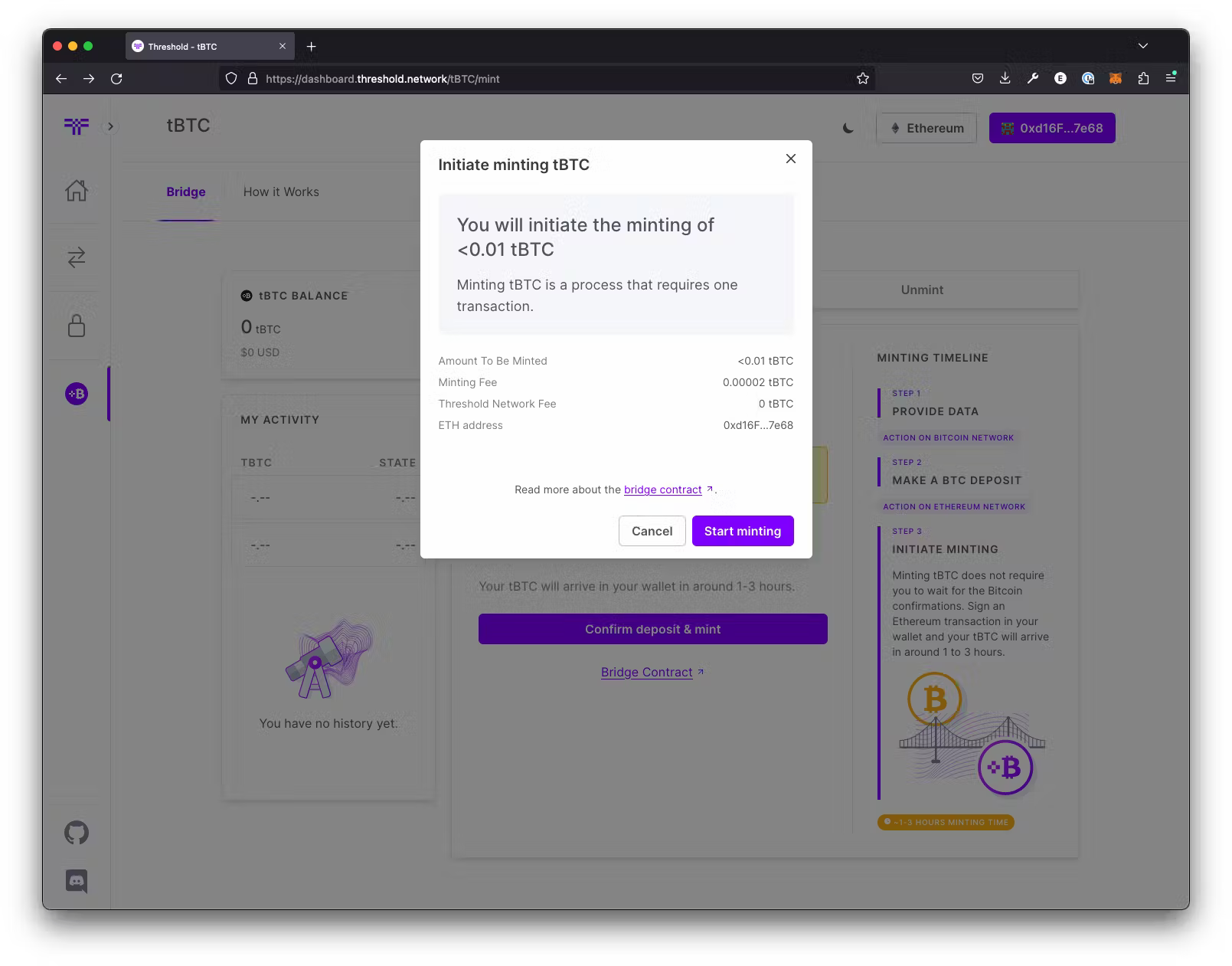Click the tBTC balance coin icon
This screenshot has height=966, width=1232.
click(247, 296)
